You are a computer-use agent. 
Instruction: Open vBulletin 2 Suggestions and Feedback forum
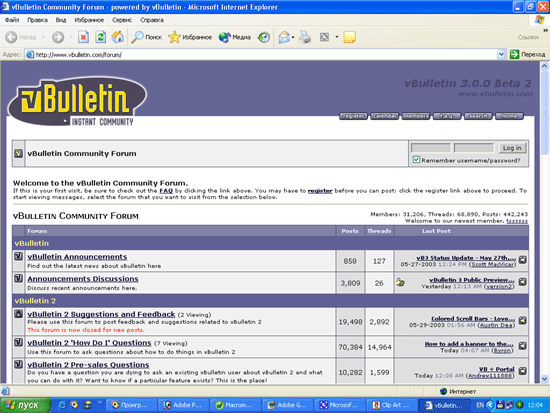pyautogui.click(x=101, y=314)
